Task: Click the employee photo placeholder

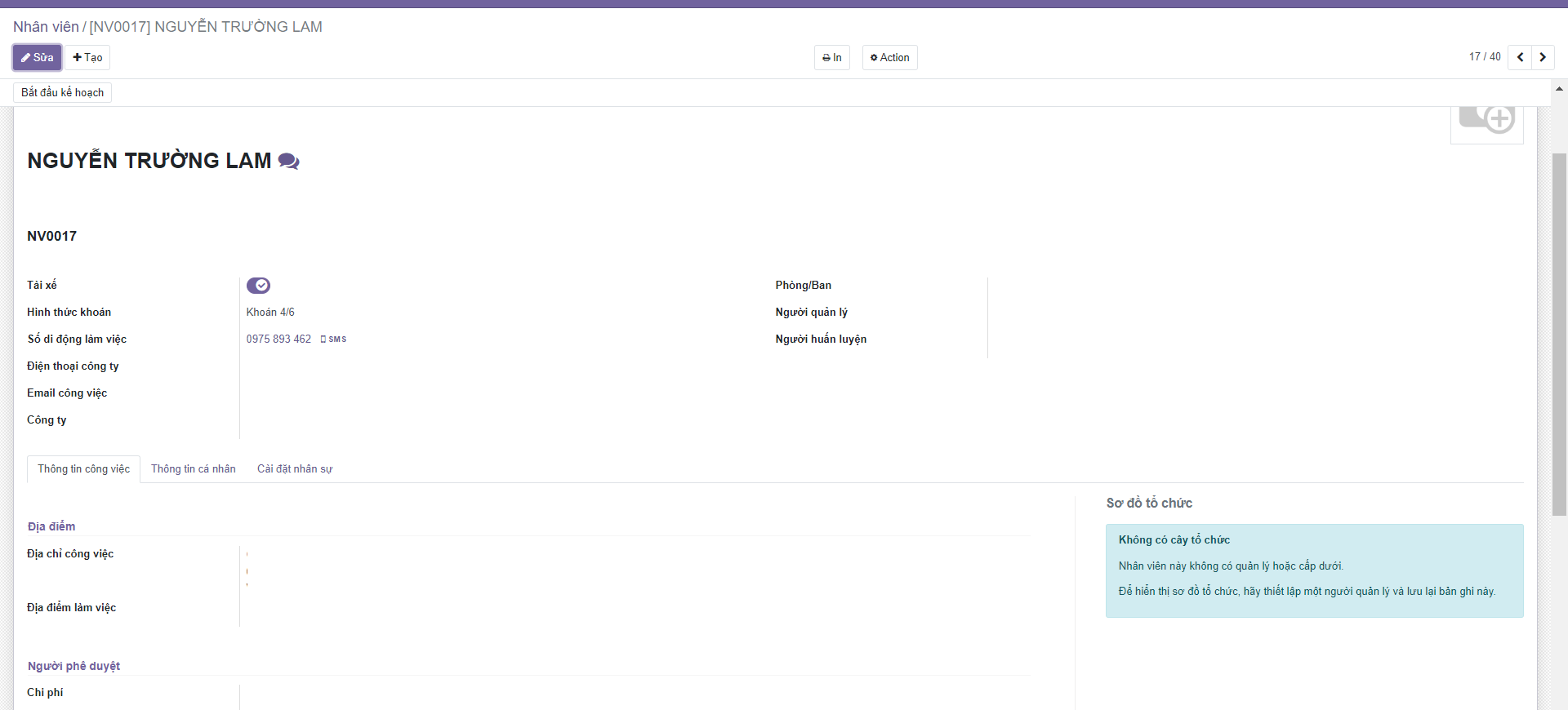Action: pyautogui.click(x=1486, y=121)
